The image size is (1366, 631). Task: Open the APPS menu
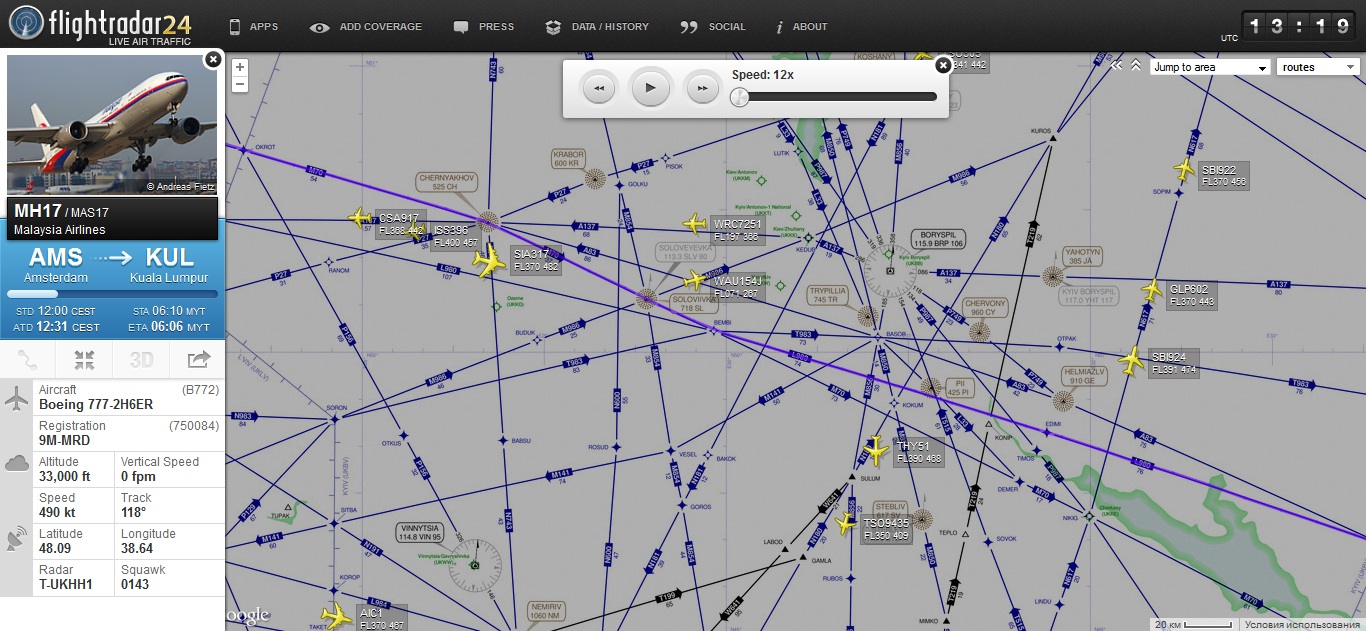click(253, 27)
